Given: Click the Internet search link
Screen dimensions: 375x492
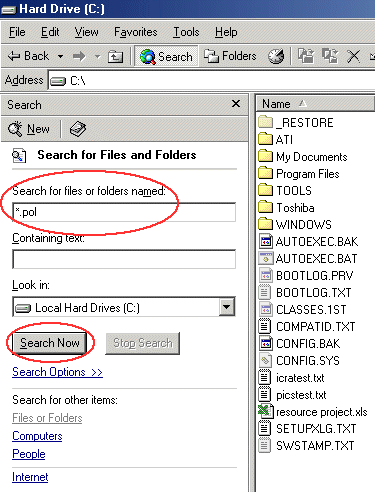Looking at the screenshot, I should pyautogui.click(x=30, y=477).
